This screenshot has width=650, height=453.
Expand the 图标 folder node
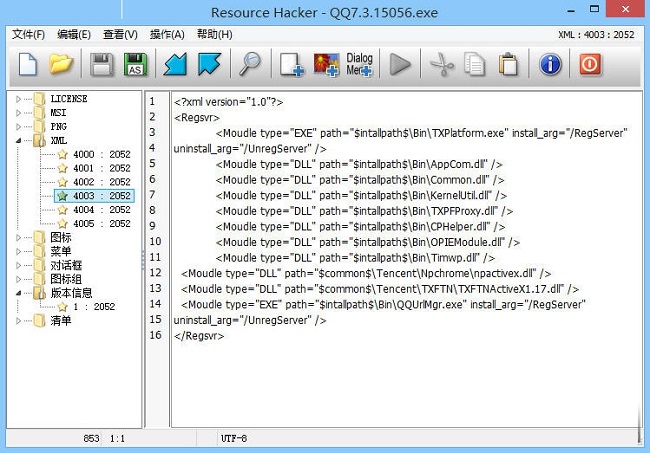17,238
